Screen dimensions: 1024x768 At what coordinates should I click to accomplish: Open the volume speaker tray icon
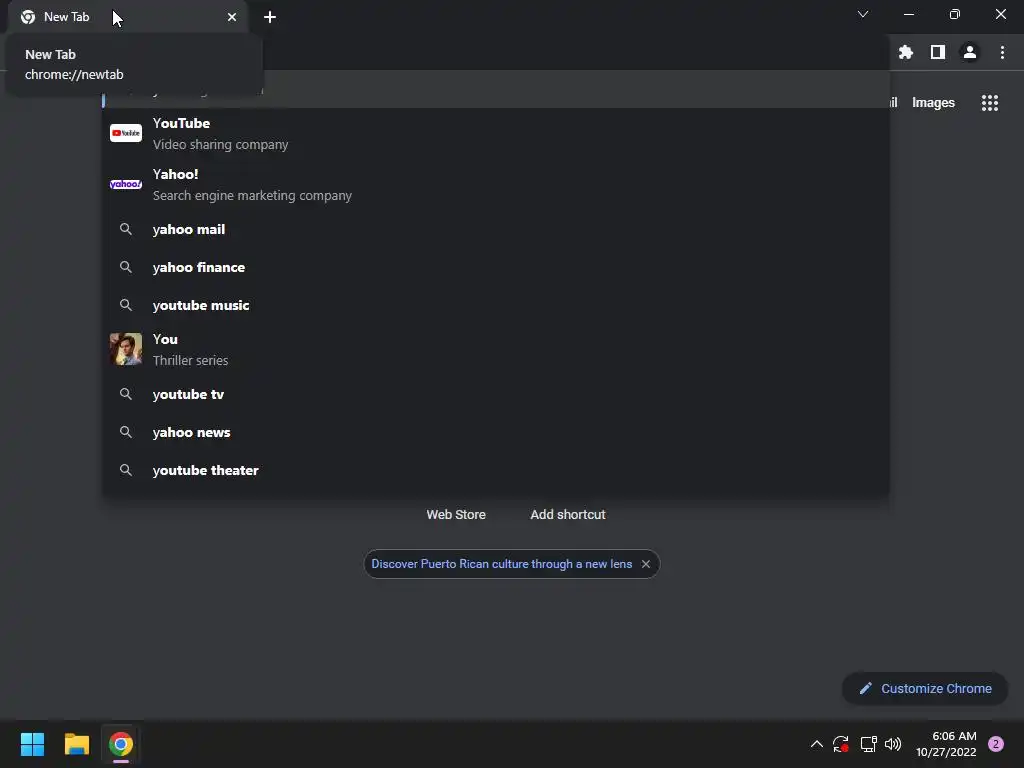tap(893, 744)
